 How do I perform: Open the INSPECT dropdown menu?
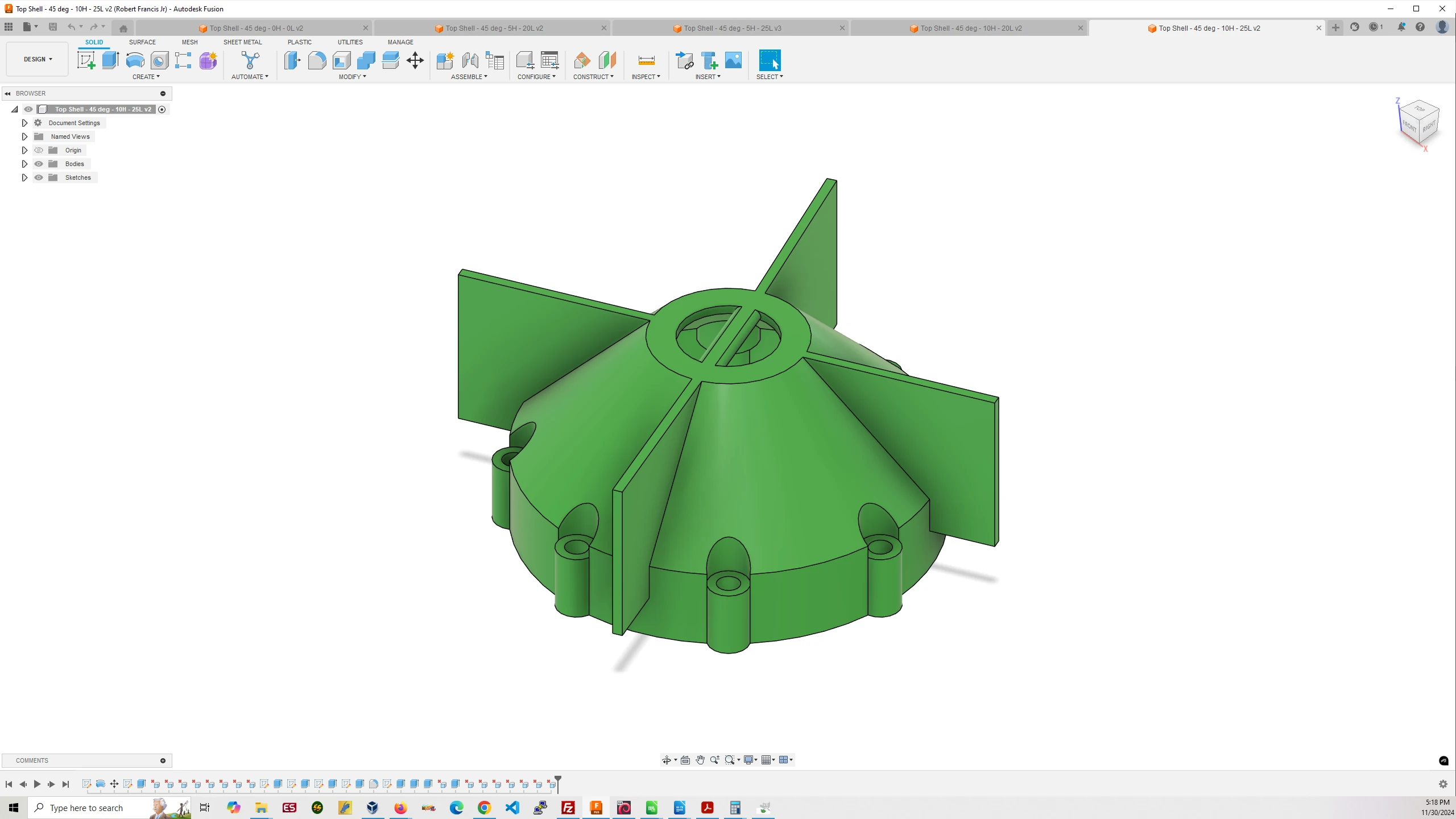click(646, 77)
